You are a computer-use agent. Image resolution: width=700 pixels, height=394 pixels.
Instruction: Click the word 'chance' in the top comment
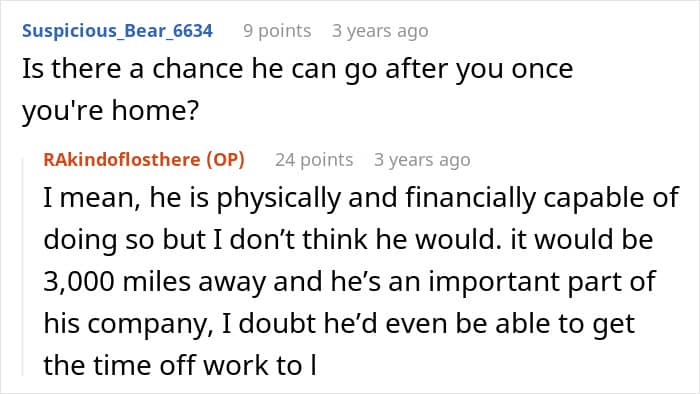coord(198,69)
